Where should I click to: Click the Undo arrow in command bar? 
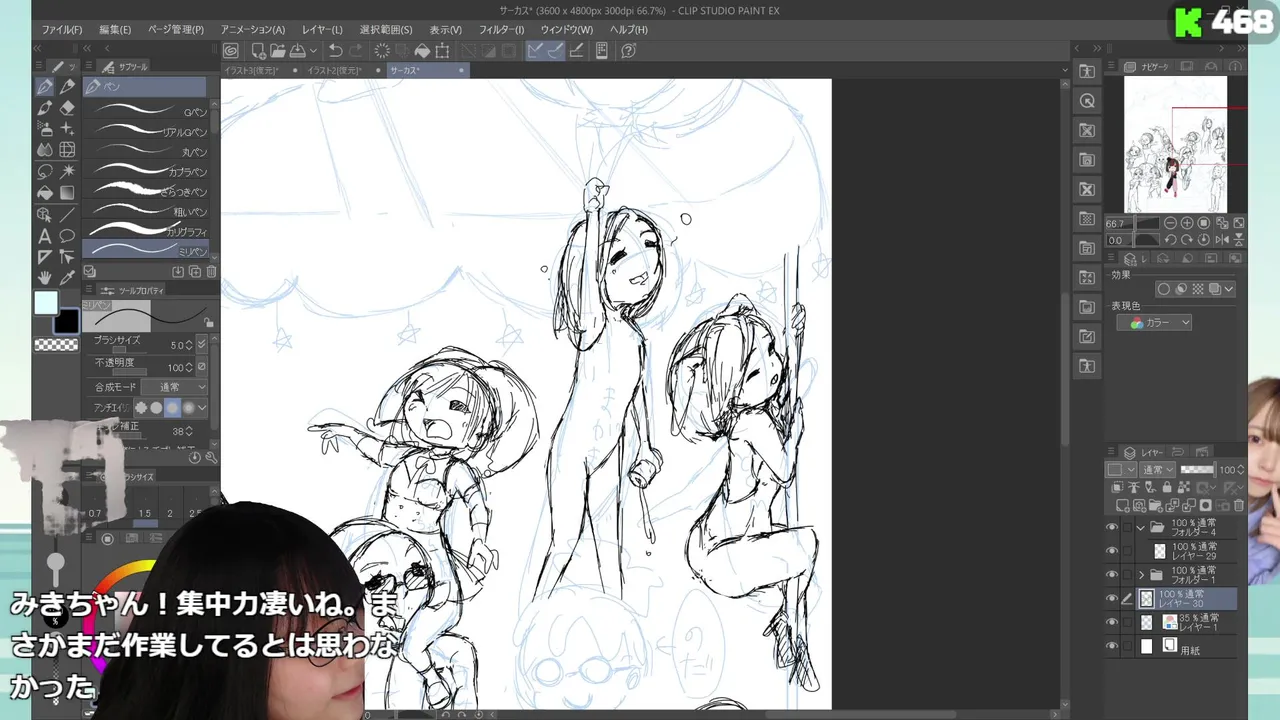[336, 51]
